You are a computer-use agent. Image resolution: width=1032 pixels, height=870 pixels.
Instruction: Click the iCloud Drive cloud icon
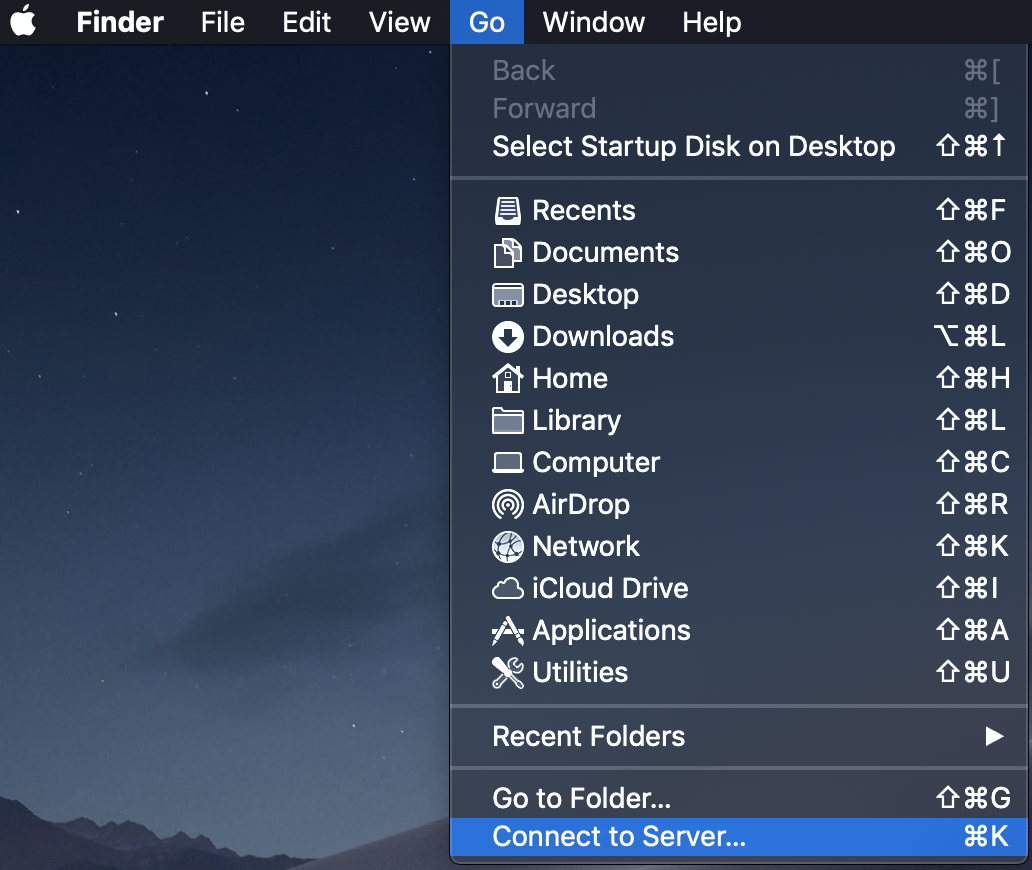pyautogui.click(x=507, y=588)
